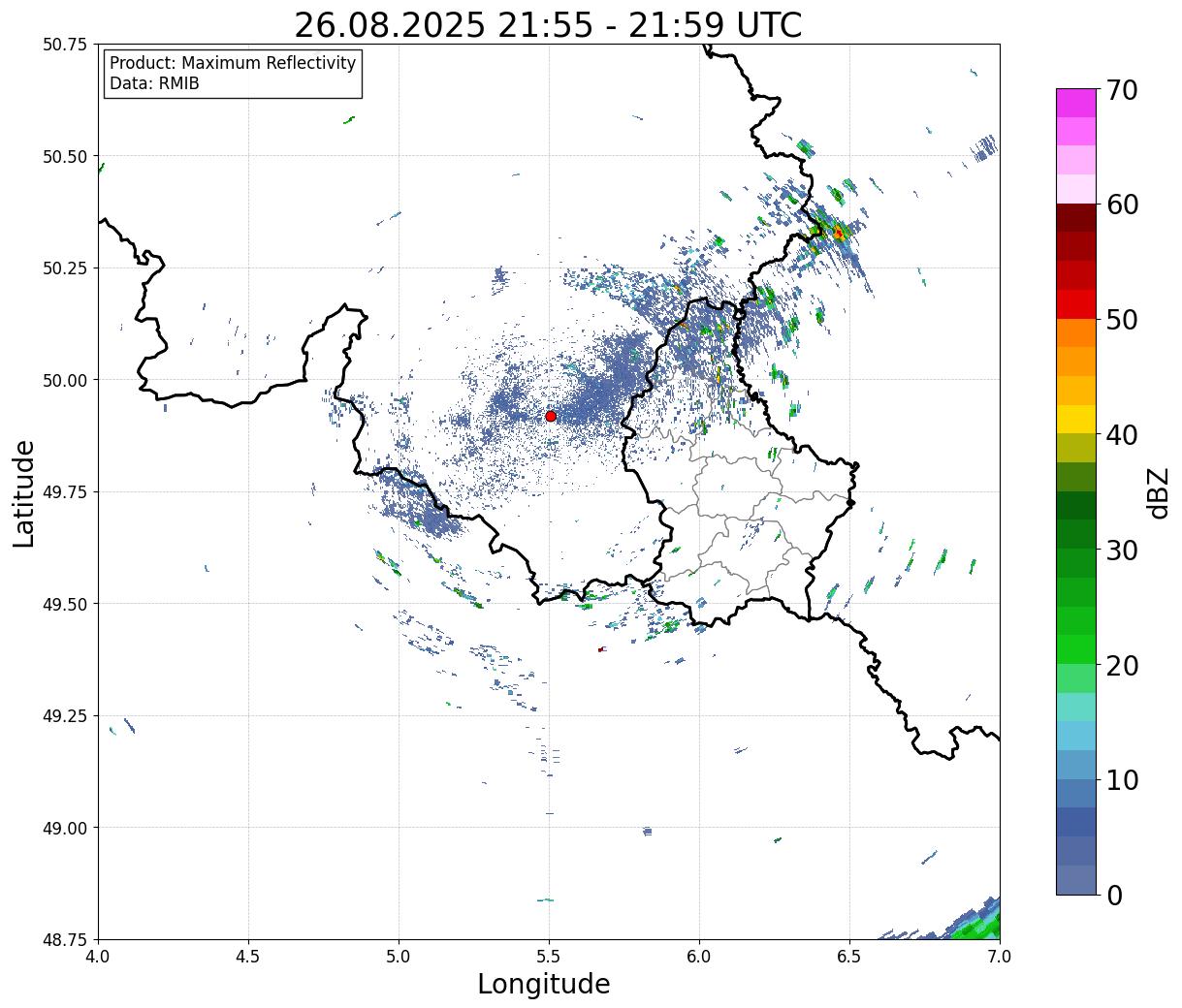Screen dimensions: 1182x1008
Task: Click the latitude tick label 50.75
Action: pyautogui.click(x=65, y=45)
